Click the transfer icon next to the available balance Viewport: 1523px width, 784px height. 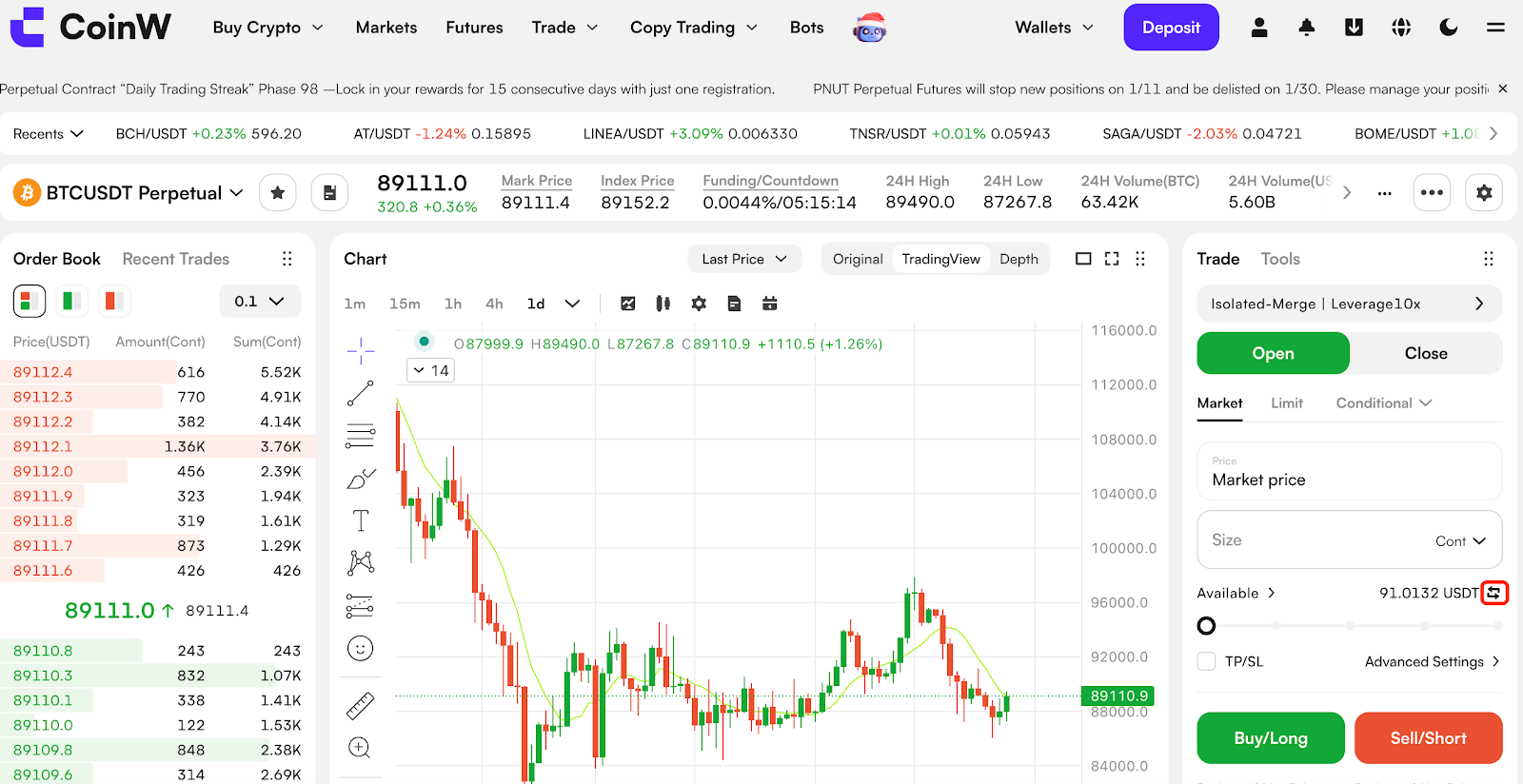tap(1494, 593)
